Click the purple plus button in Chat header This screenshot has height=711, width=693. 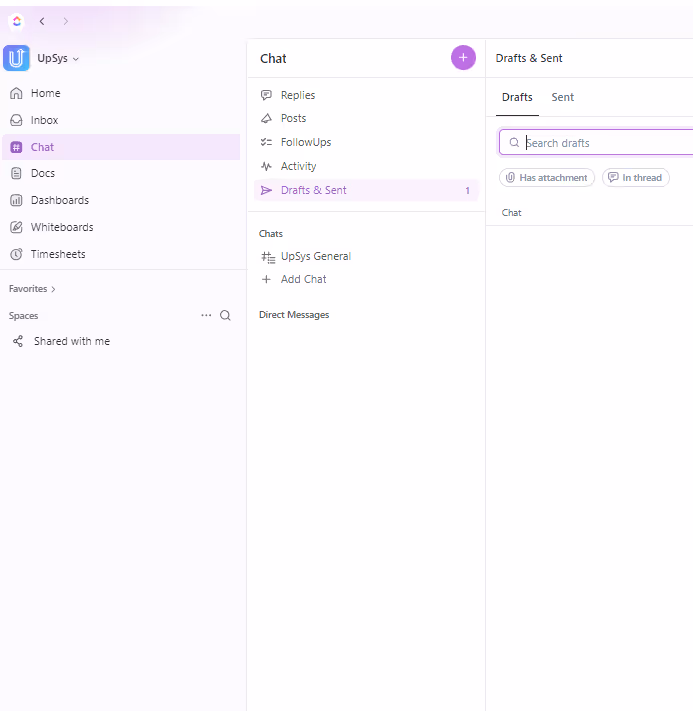463,58
